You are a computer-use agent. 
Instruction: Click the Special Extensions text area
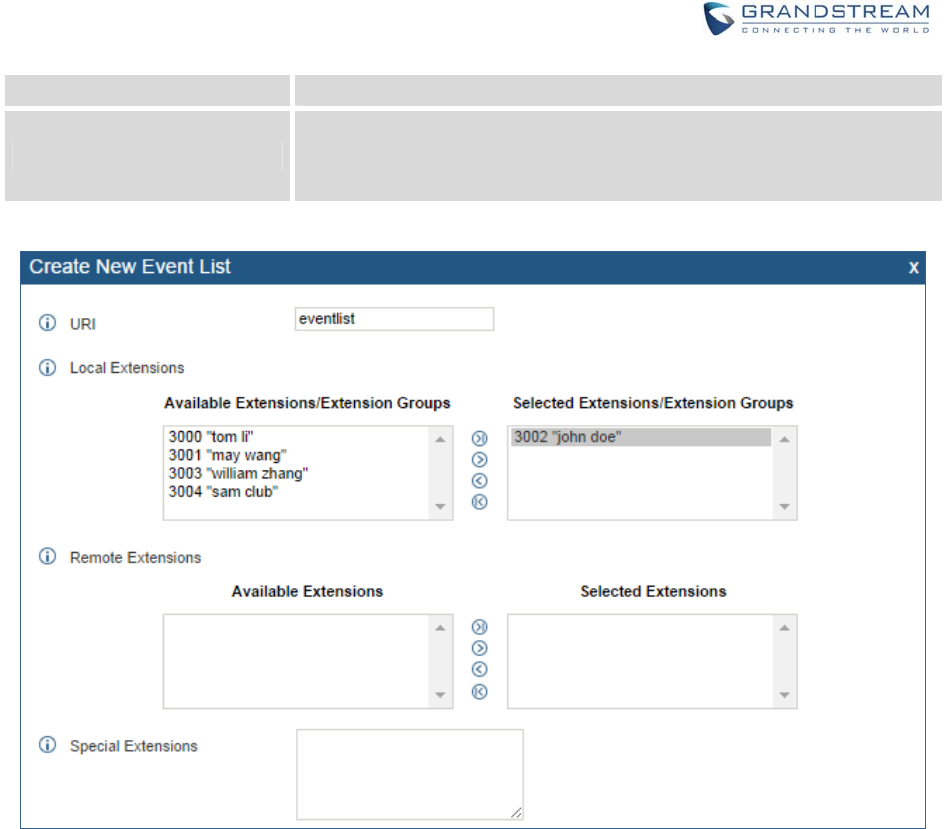(x=409, y=775)
